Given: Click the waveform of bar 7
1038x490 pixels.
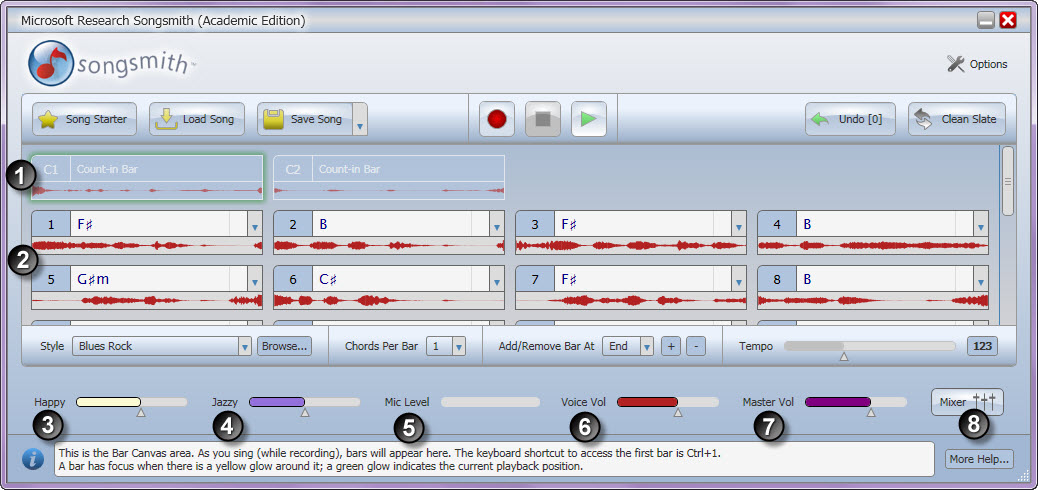Looking at the screenshot, I should 631,301.
